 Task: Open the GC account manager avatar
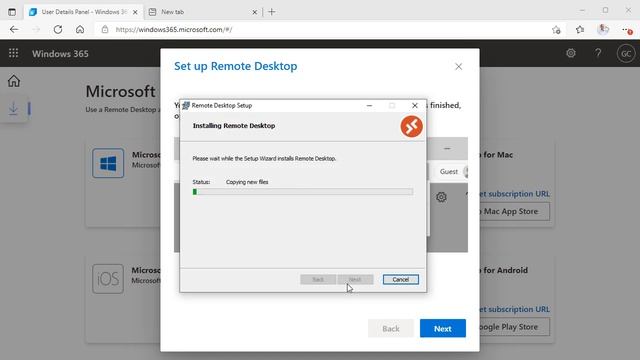pyautogui.click(x=626, y=53)
